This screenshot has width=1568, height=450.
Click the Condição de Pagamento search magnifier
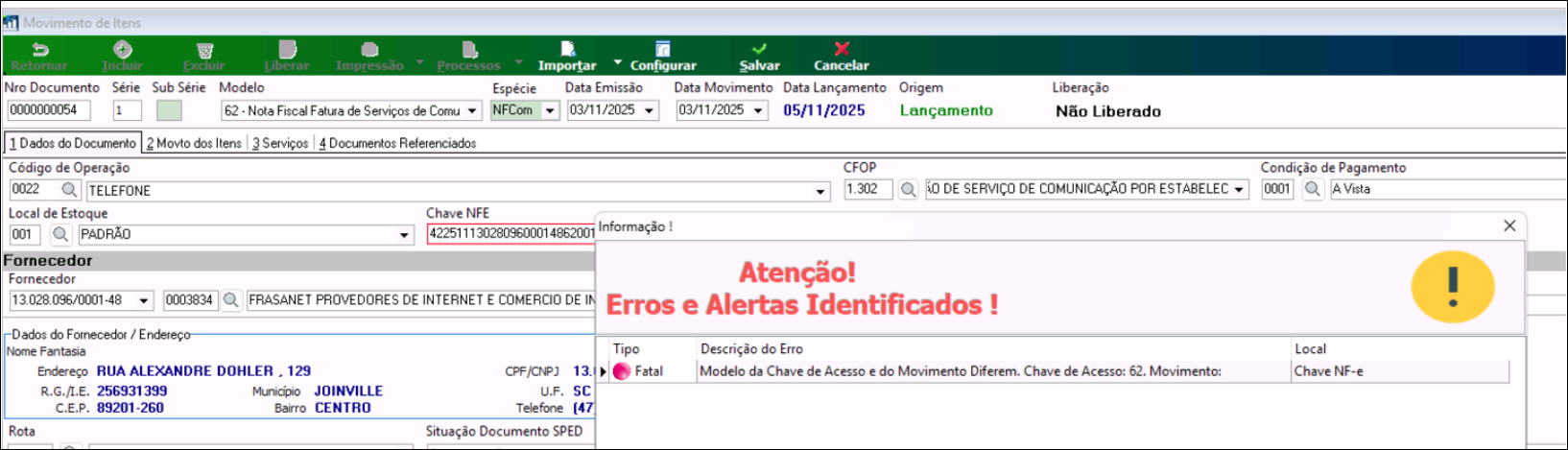click(x=1313, y=190)
